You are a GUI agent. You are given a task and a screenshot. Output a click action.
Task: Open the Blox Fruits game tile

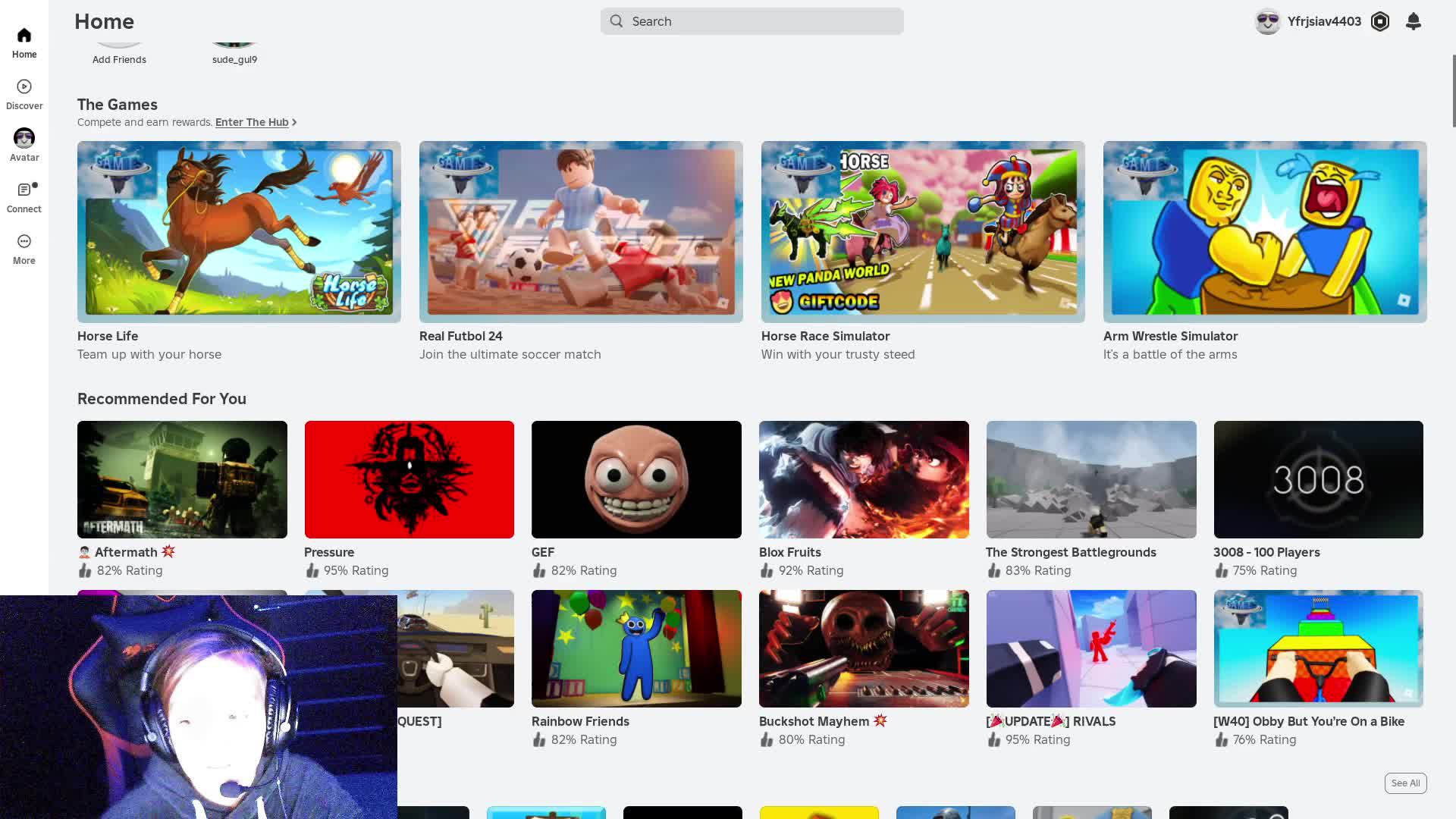pyautogui.click(x=864, y=479)
